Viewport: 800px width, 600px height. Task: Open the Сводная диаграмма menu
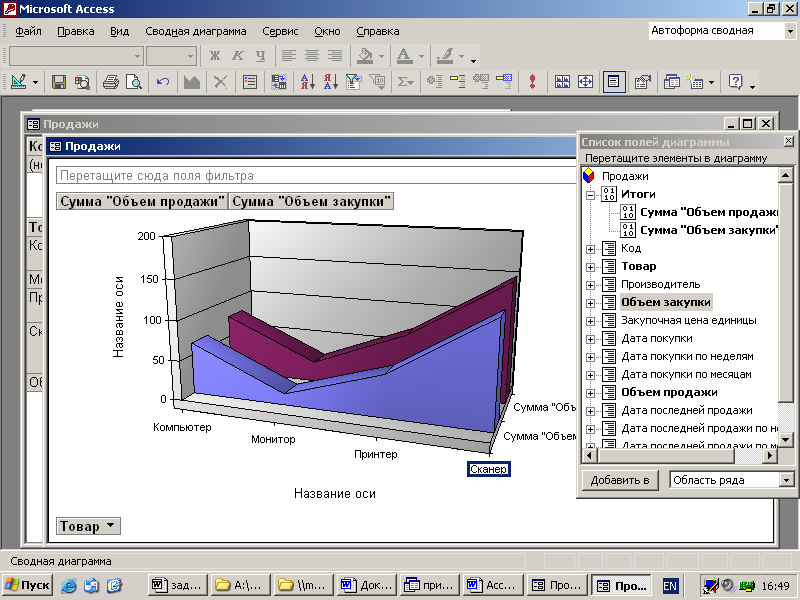pyautogui.click(x=195, y=31)
